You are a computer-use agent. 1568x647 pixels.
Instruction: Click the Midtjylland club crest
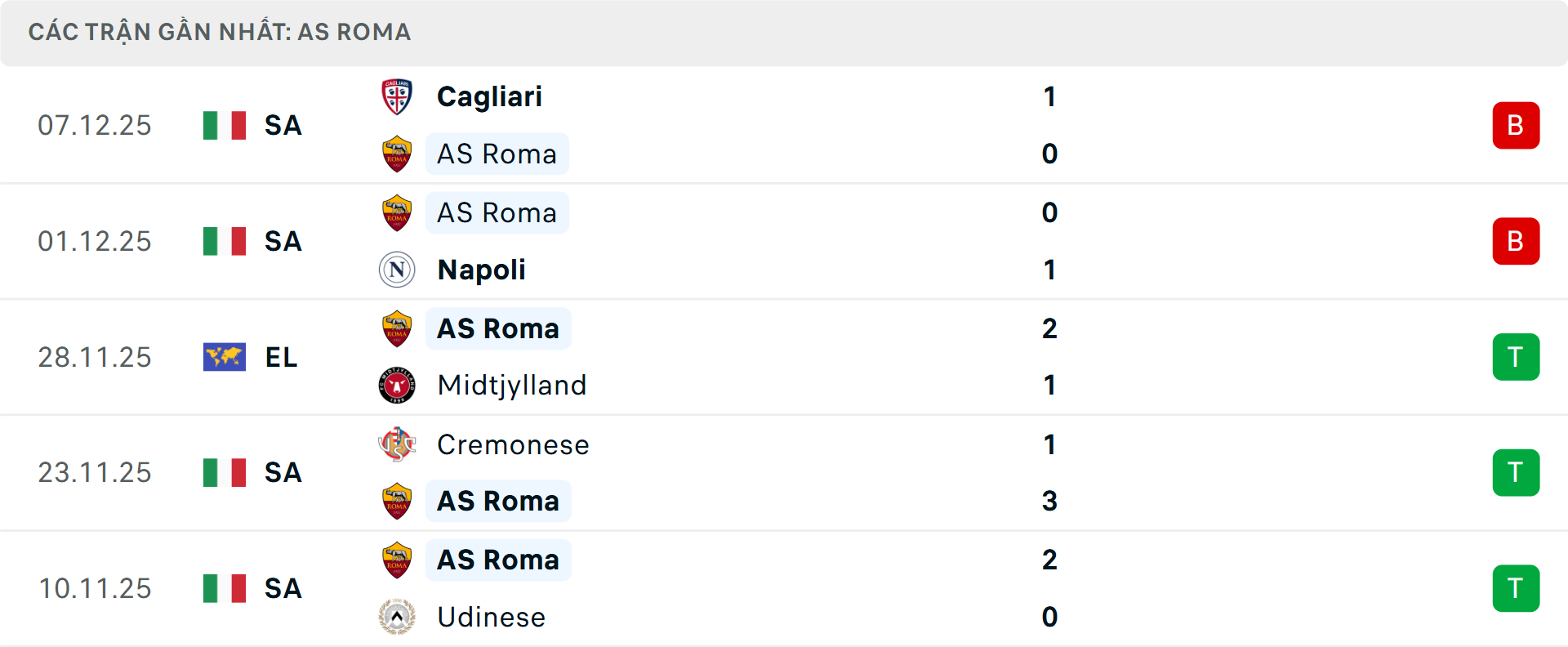click(x=398, y=385)
